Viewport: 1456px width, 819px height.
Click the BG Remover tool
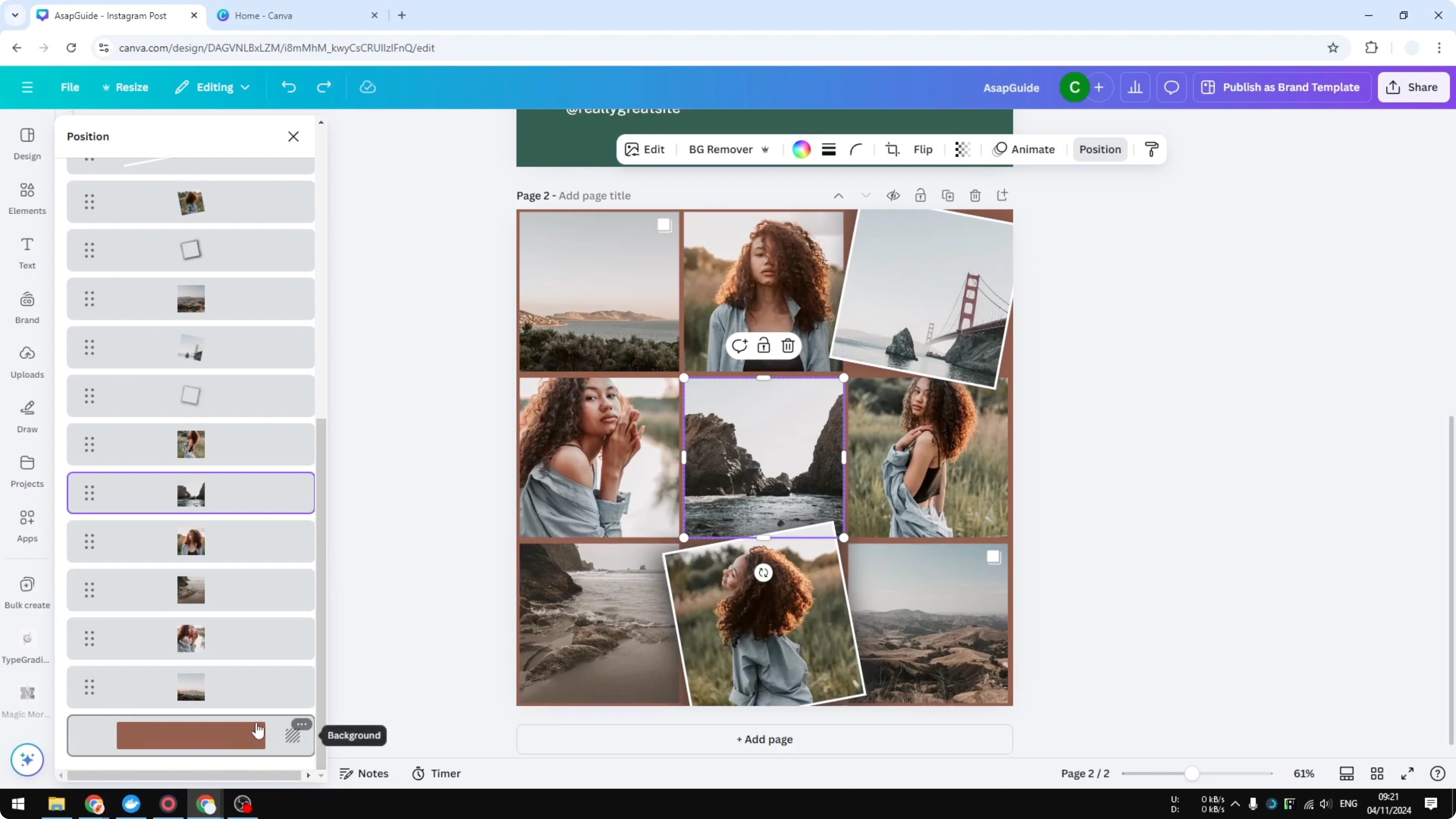tap(720, 149)
